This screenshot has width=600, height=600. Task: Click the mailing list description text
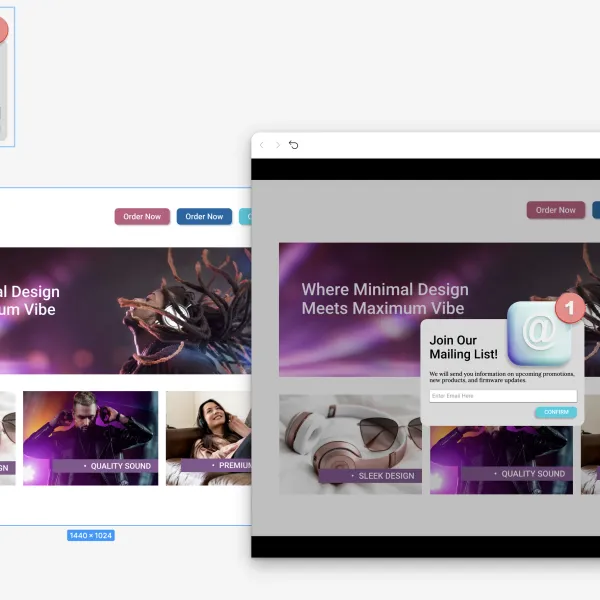502,377
